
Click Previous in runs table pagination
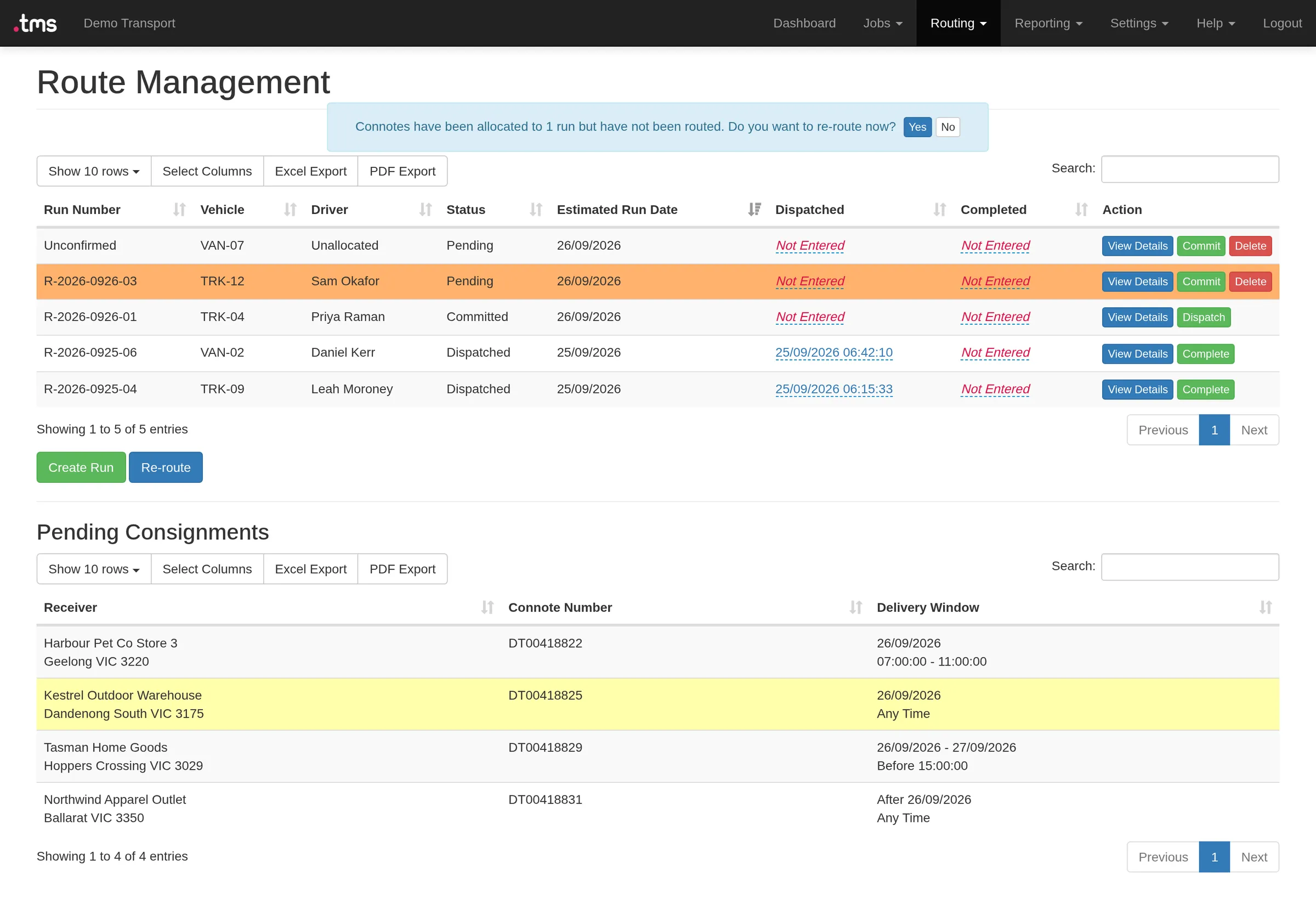point(1162,430)
